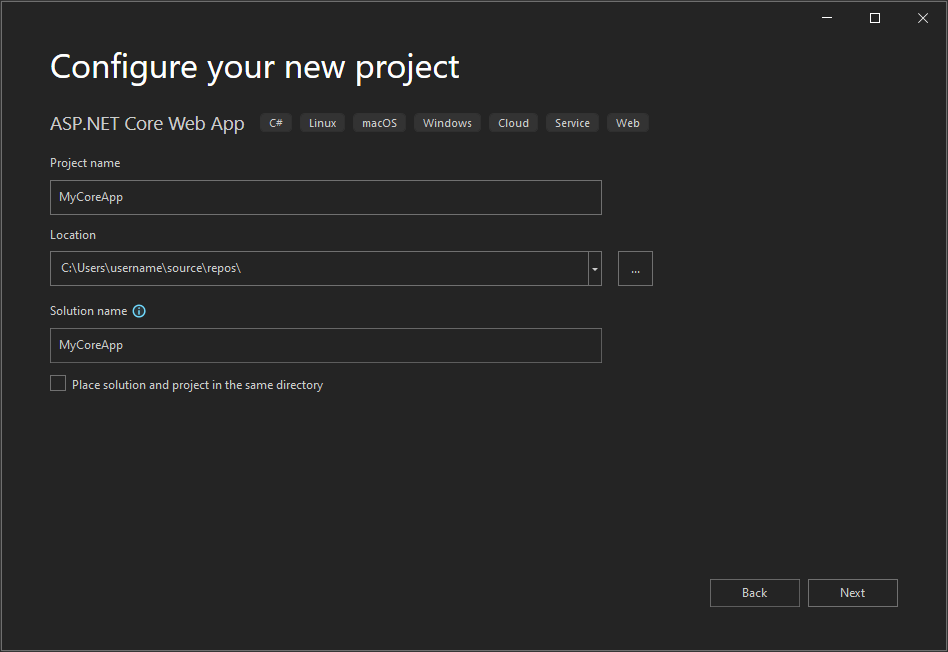Click into the Solution name field
The width and height of the screenshot is (948, 652).
[325, 345]
